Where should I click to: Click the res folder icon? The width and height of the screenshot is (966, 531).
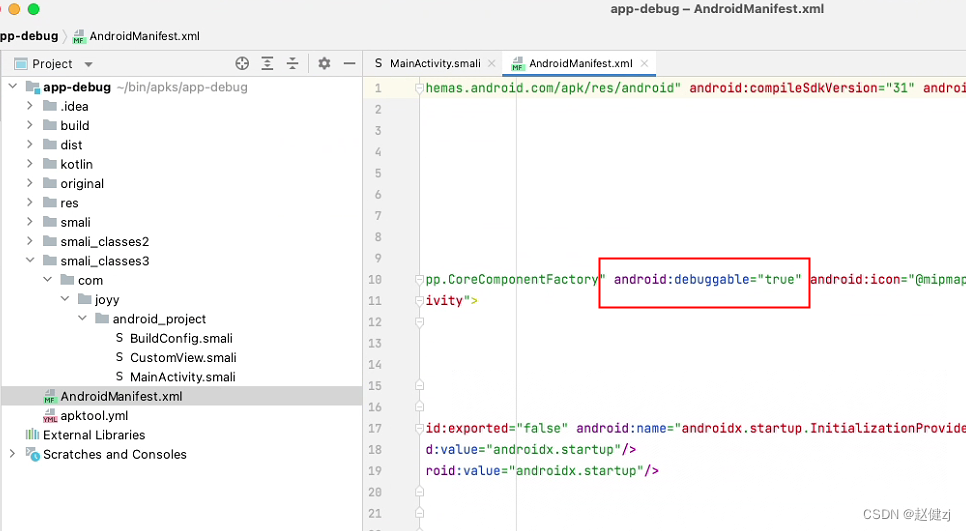pos(50,203)
